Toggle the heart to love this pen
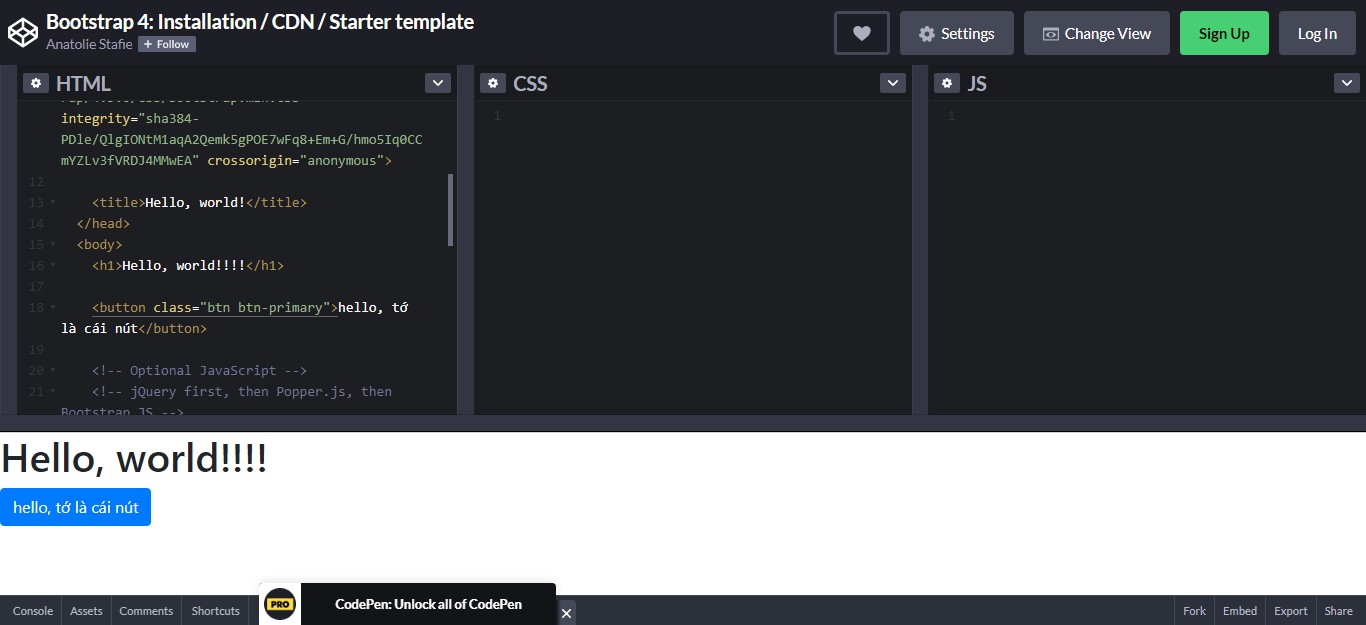Screen dimensions: 1366x625 click(861, 32)
